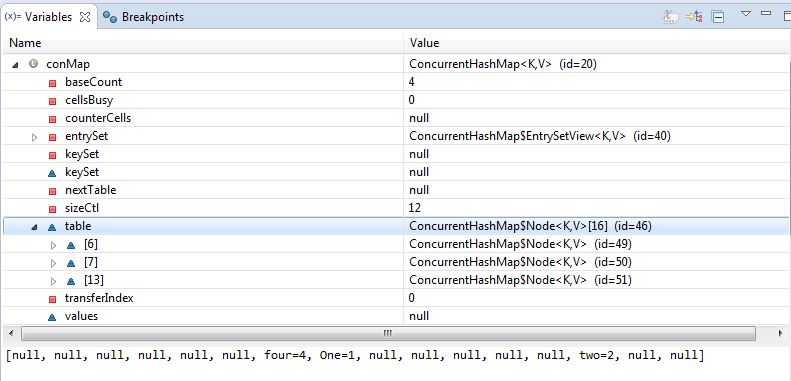Select the transferIndex field row

[x=396, y=298]
